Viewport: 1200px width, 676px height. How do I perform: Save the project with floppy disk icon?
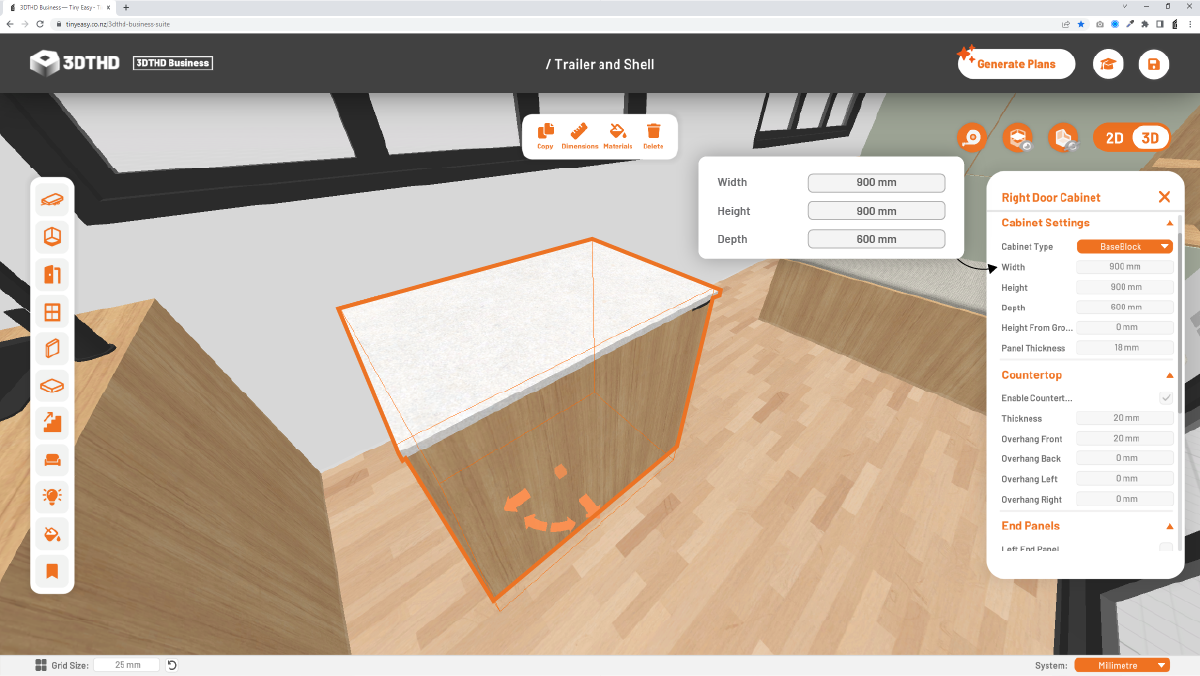pyautogui.click(x=1154, y=64)
